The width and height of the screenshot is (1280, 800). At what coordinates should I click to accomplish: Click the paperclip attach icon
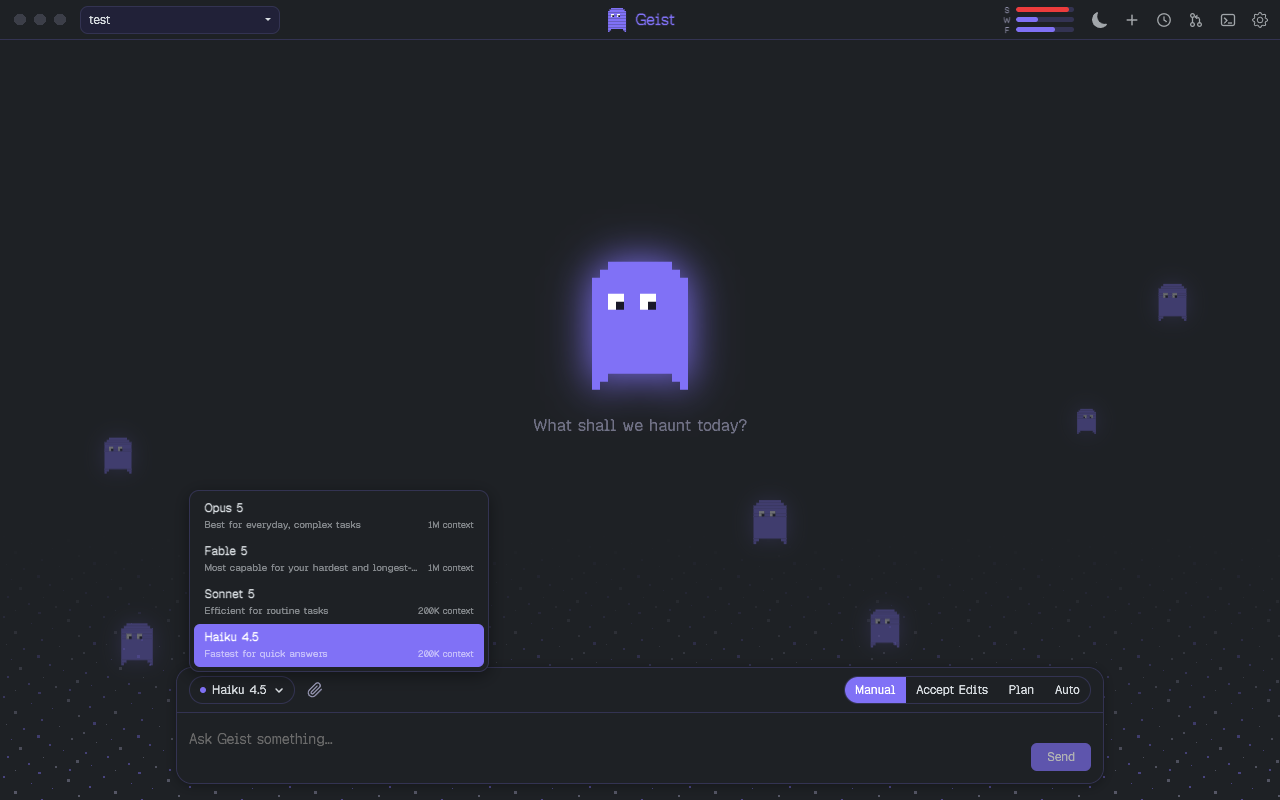tap(315, 690)
